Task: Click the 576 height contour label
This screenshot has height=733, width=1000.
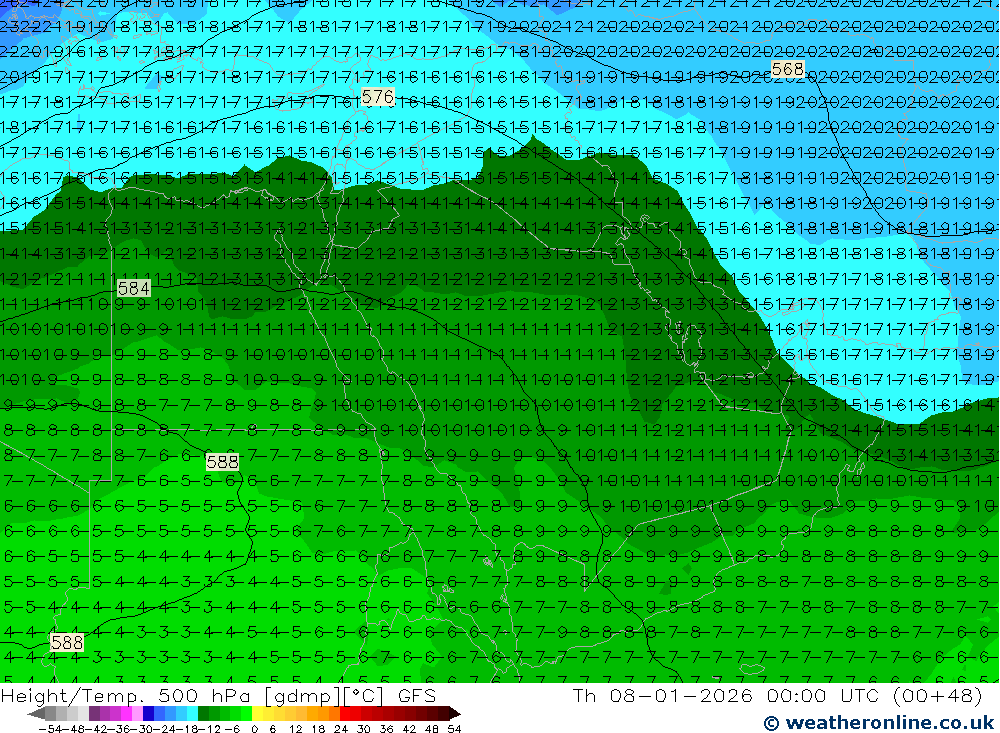Action: point(378,97)
